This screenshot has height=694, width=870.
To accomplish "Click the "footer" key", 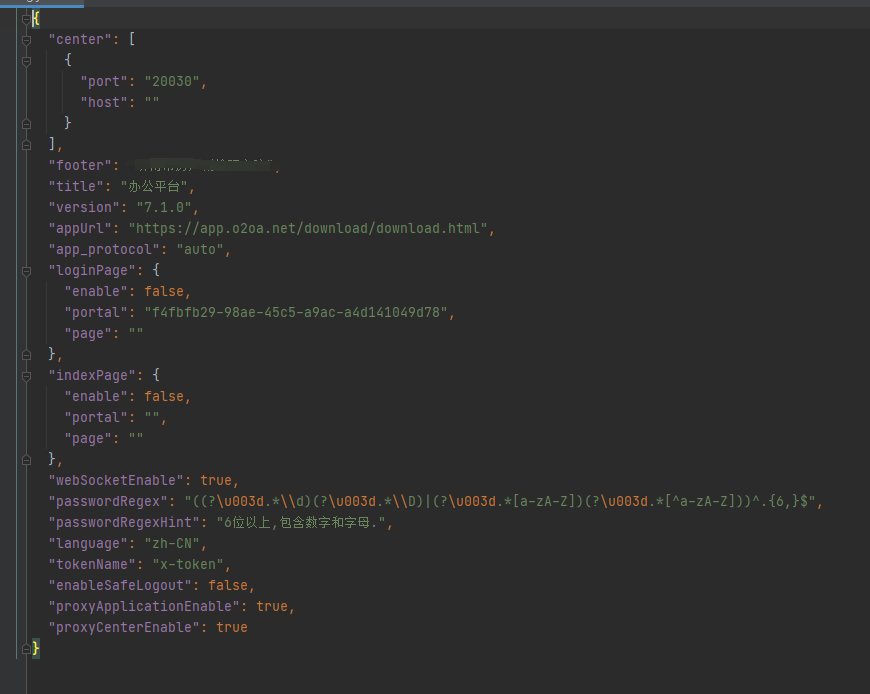I will pos(80,165).
